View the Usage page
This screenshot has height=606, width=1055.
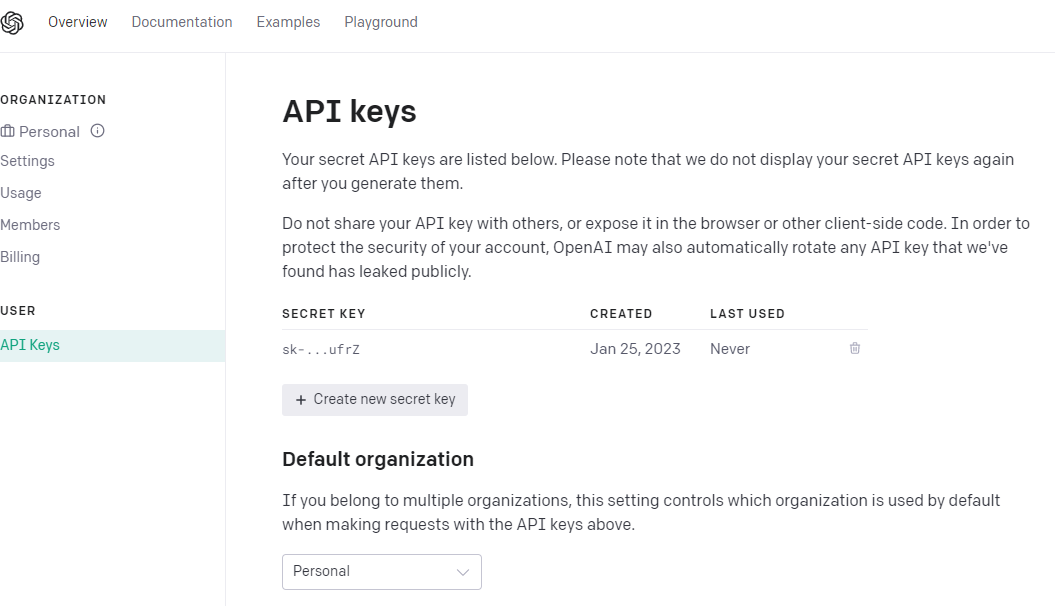[21, 193]
